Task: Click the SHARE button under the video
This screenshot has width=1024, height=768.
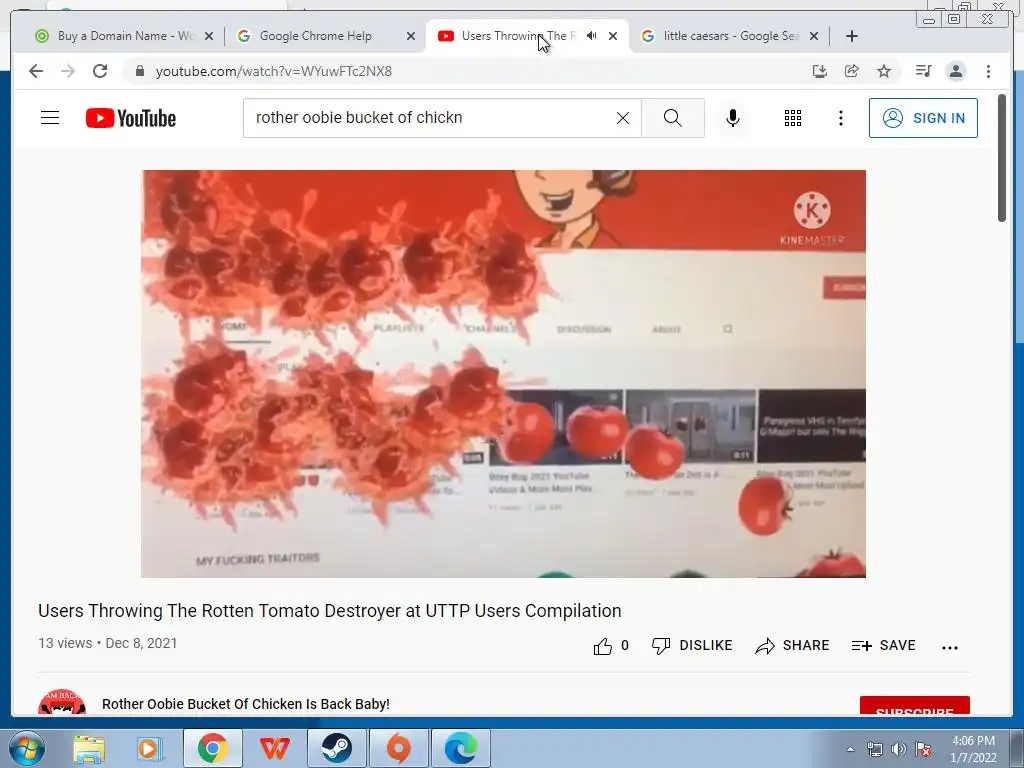Action: [x=792, y=645]
